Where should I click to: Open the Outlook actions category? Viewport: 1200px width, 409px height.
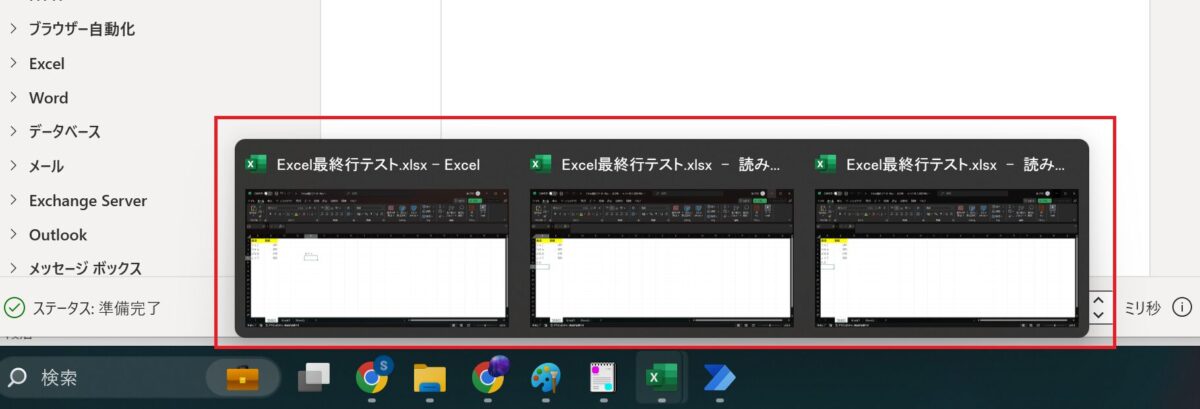pos(58,235)
